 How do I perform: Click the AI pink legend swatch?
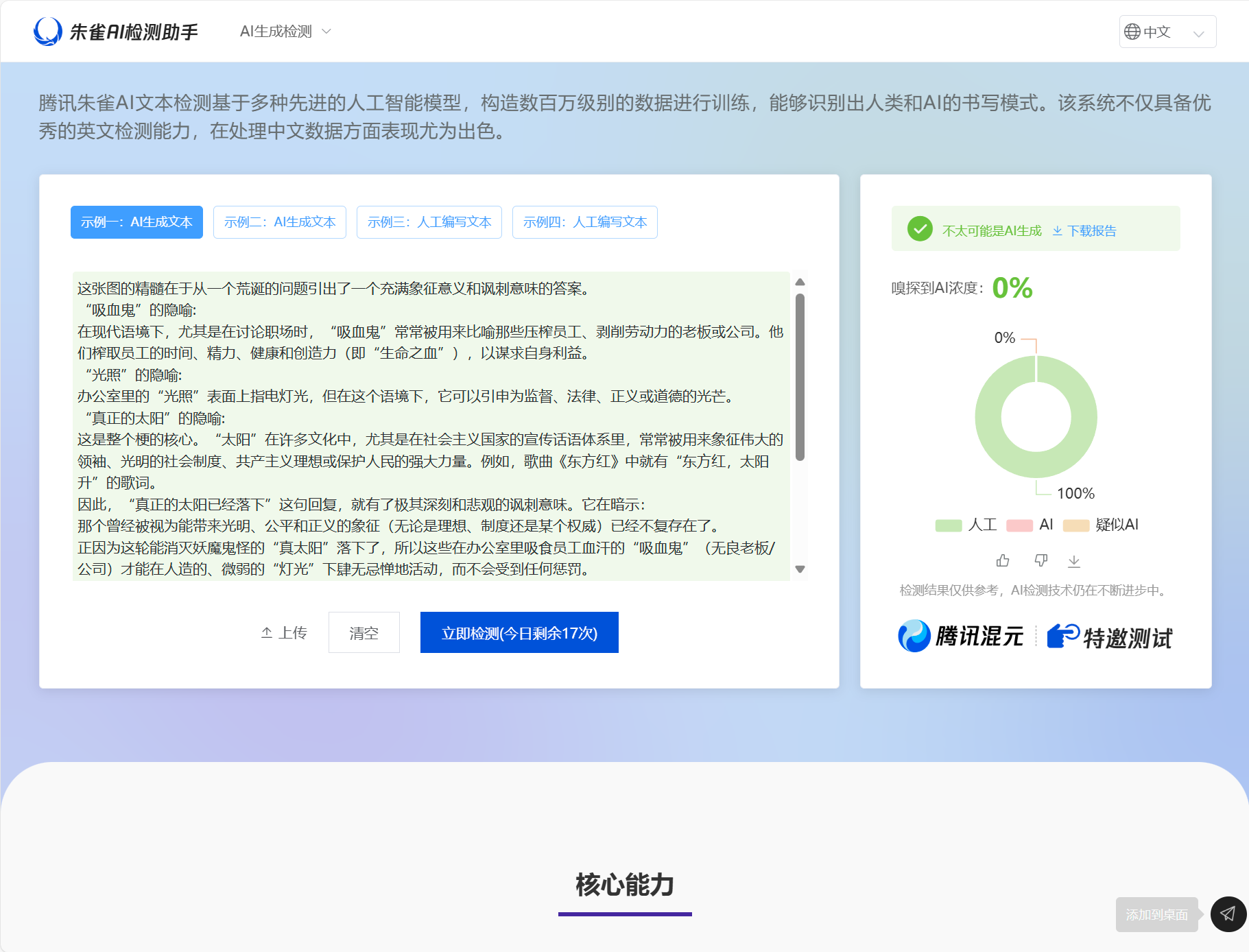pyautogui.click(x=1019, y=525)
